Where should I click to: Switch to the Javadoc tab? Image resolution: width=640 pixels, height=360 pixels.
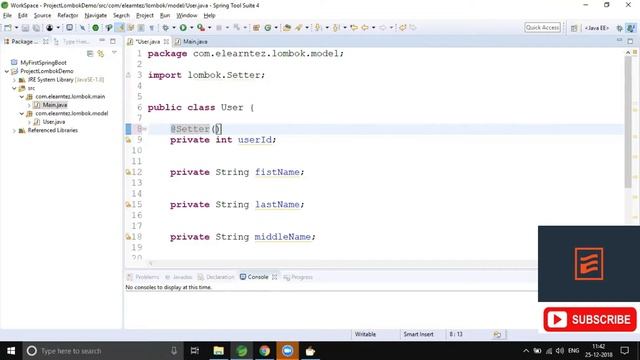pos(178,277)
